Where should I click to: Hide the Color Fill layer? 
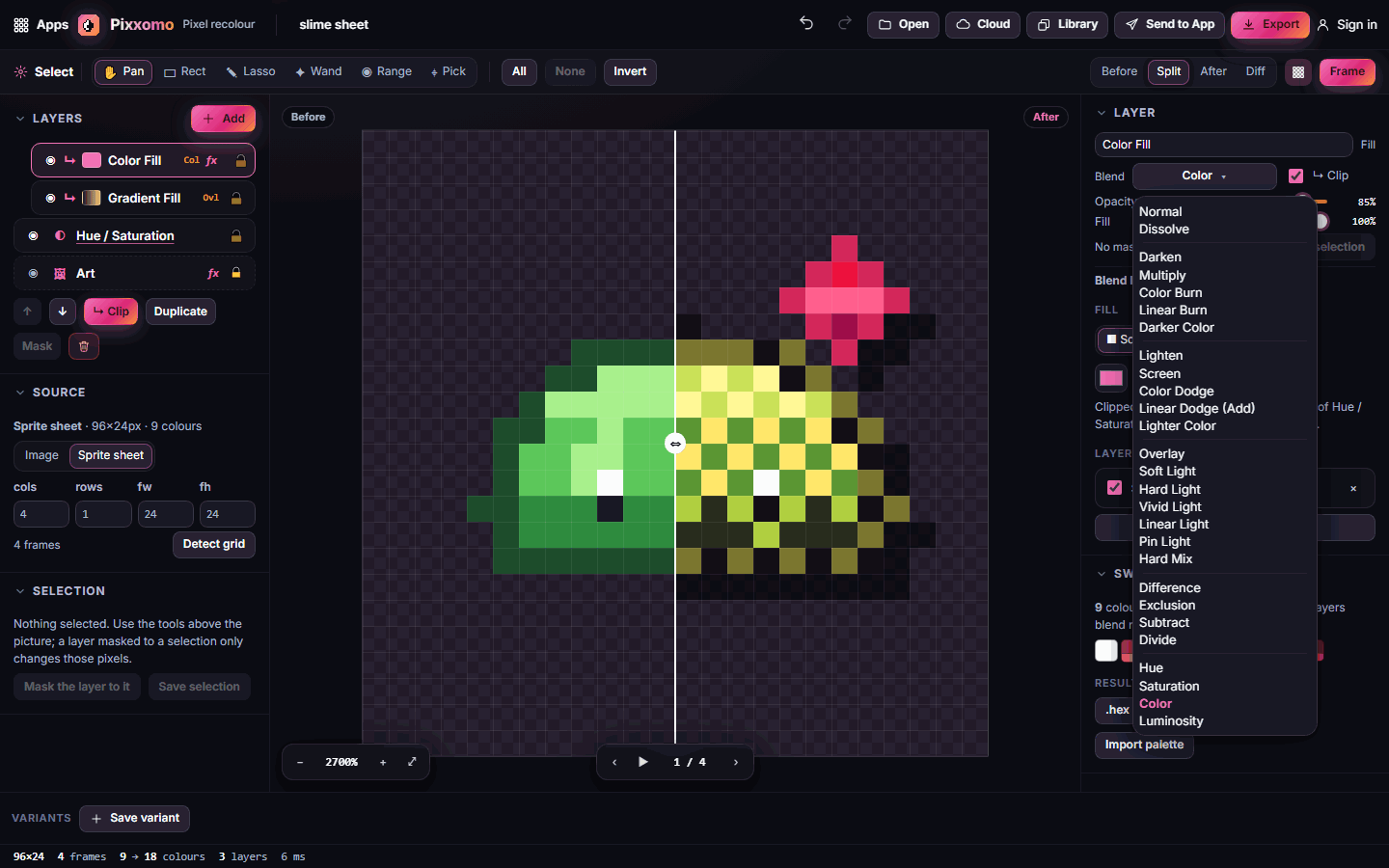[x=50, y=160]
